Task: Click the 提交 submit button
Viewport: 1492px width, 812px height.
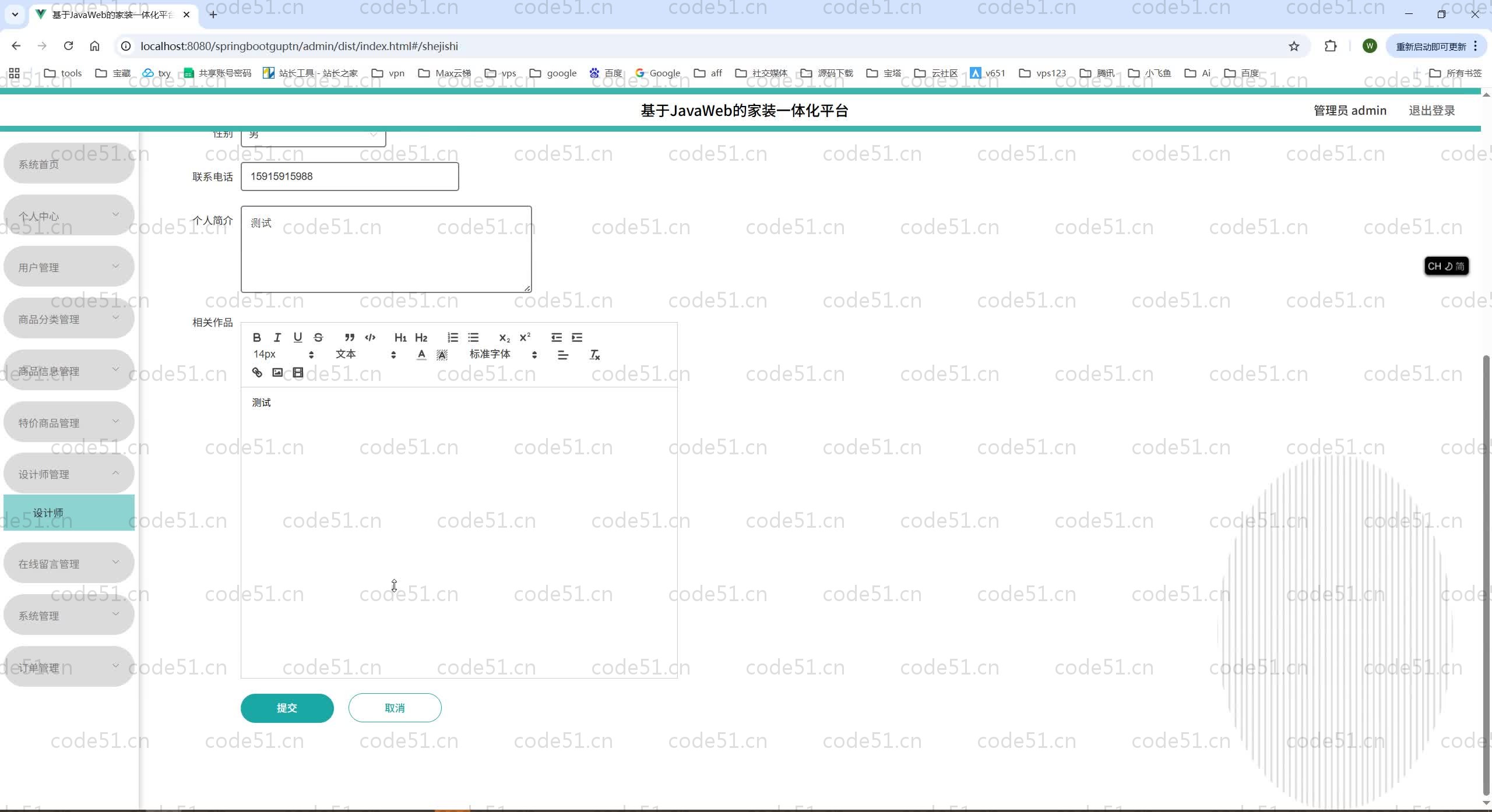Action: (287, 708)
